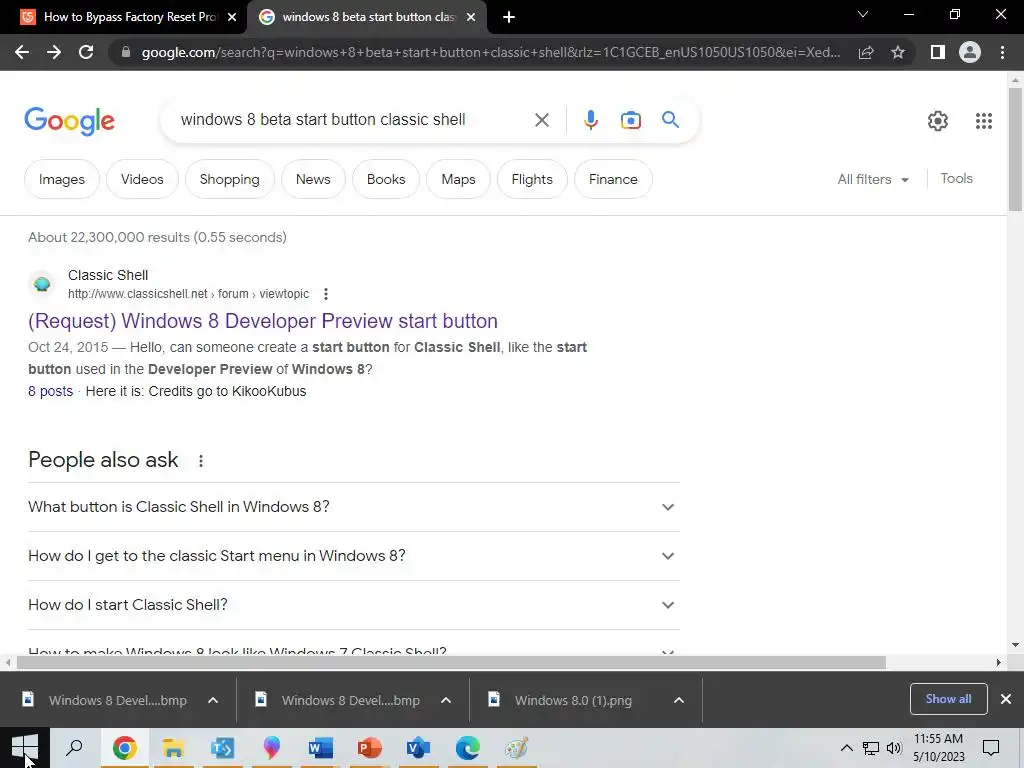Expand 'classic Start menu in Windows 8' question
This screenshot has width=1024, height=768.
354,556
